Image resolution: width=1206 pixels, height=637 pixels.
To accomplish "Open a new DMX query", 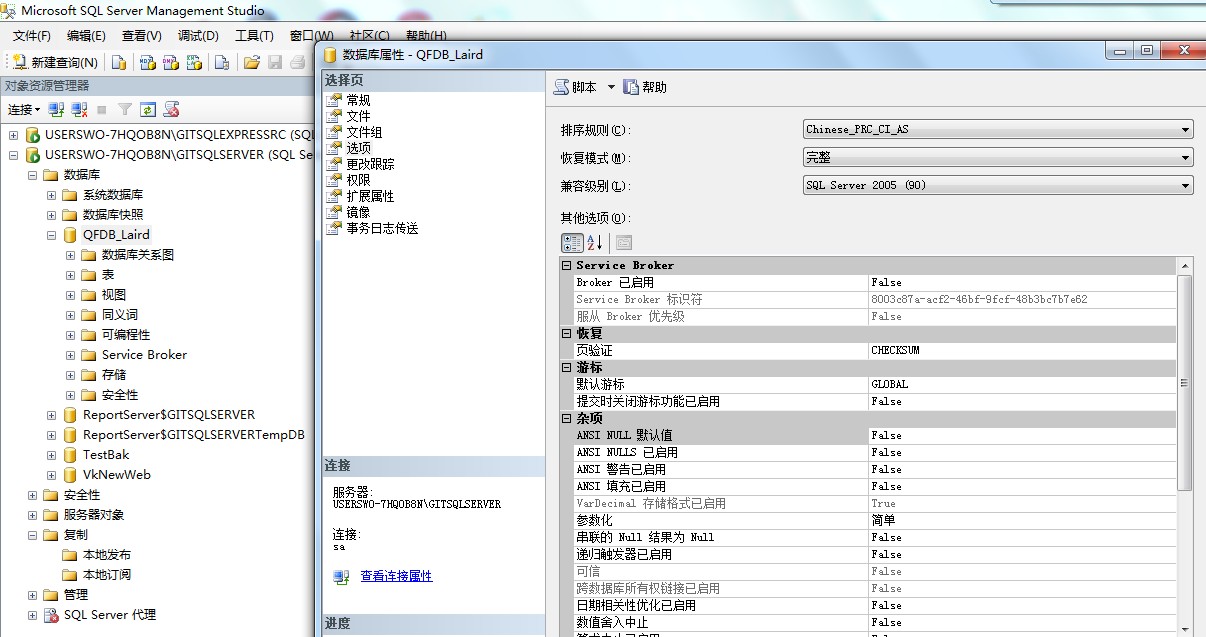I will tap(171, 62).
